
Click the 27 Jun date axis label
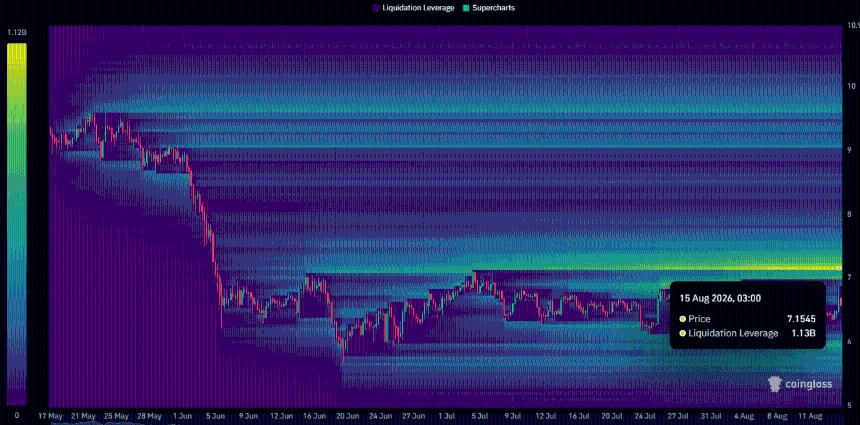pos(414,417)
